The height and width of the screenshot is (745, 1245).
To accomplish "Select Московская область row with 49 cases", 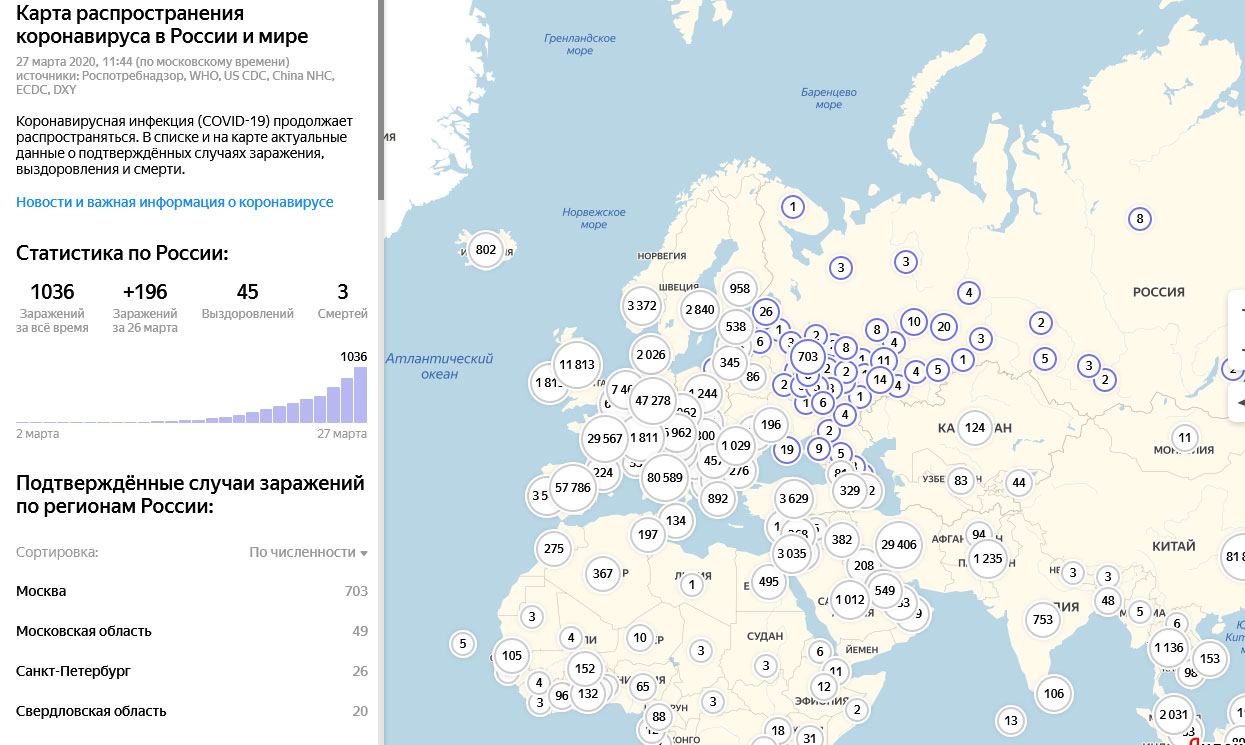I will (84, 631).
